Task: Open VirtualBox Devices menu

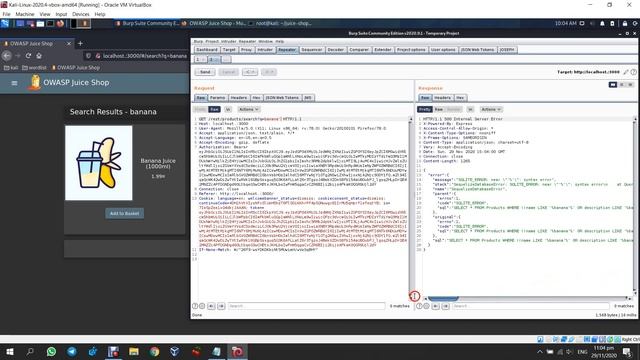Action: [80, 14]
